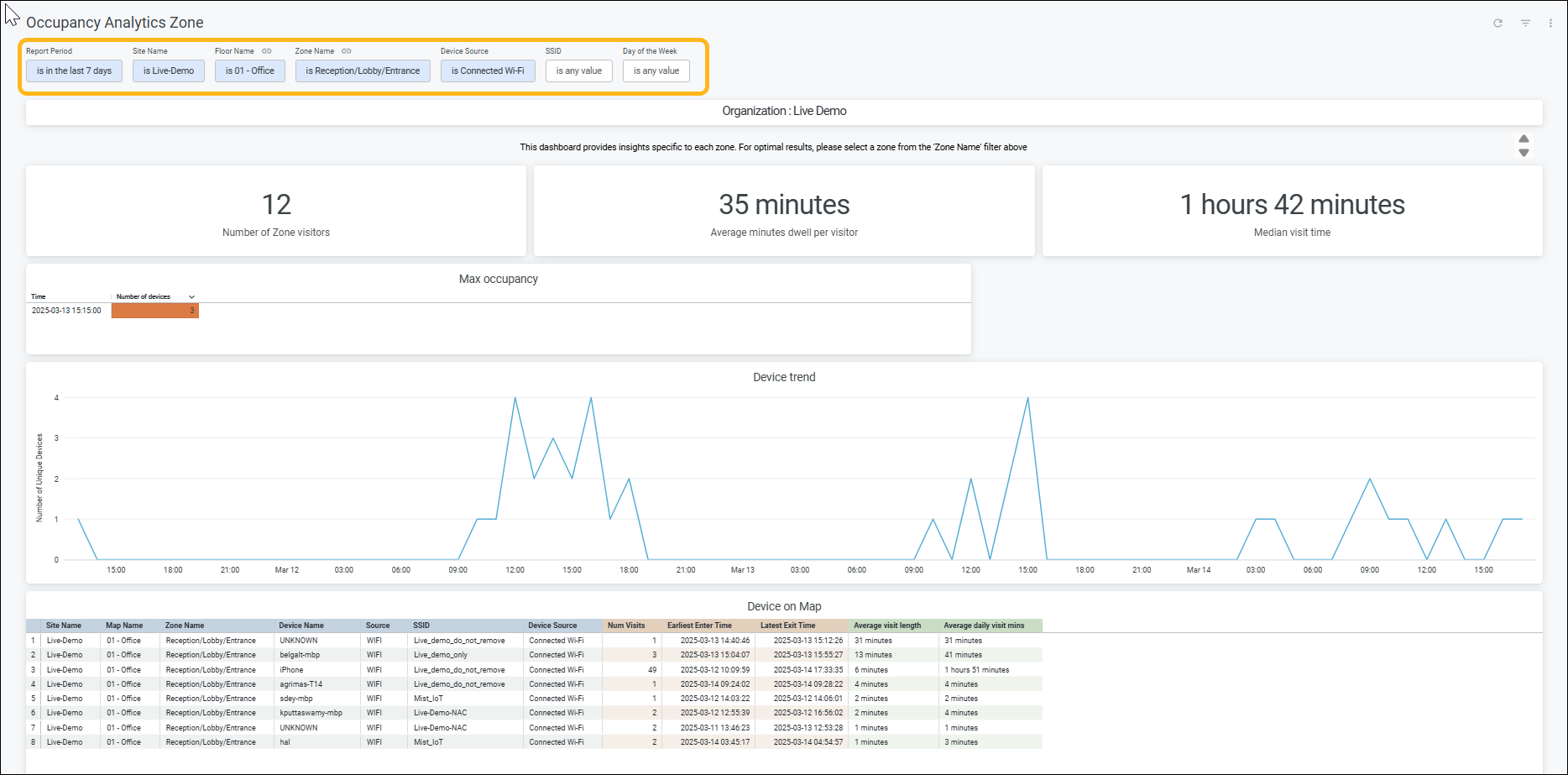Open the Report Period 'is in the last 7 days' filter
The width and height of the screenshot is (1568, 775).
pos(74,71)
